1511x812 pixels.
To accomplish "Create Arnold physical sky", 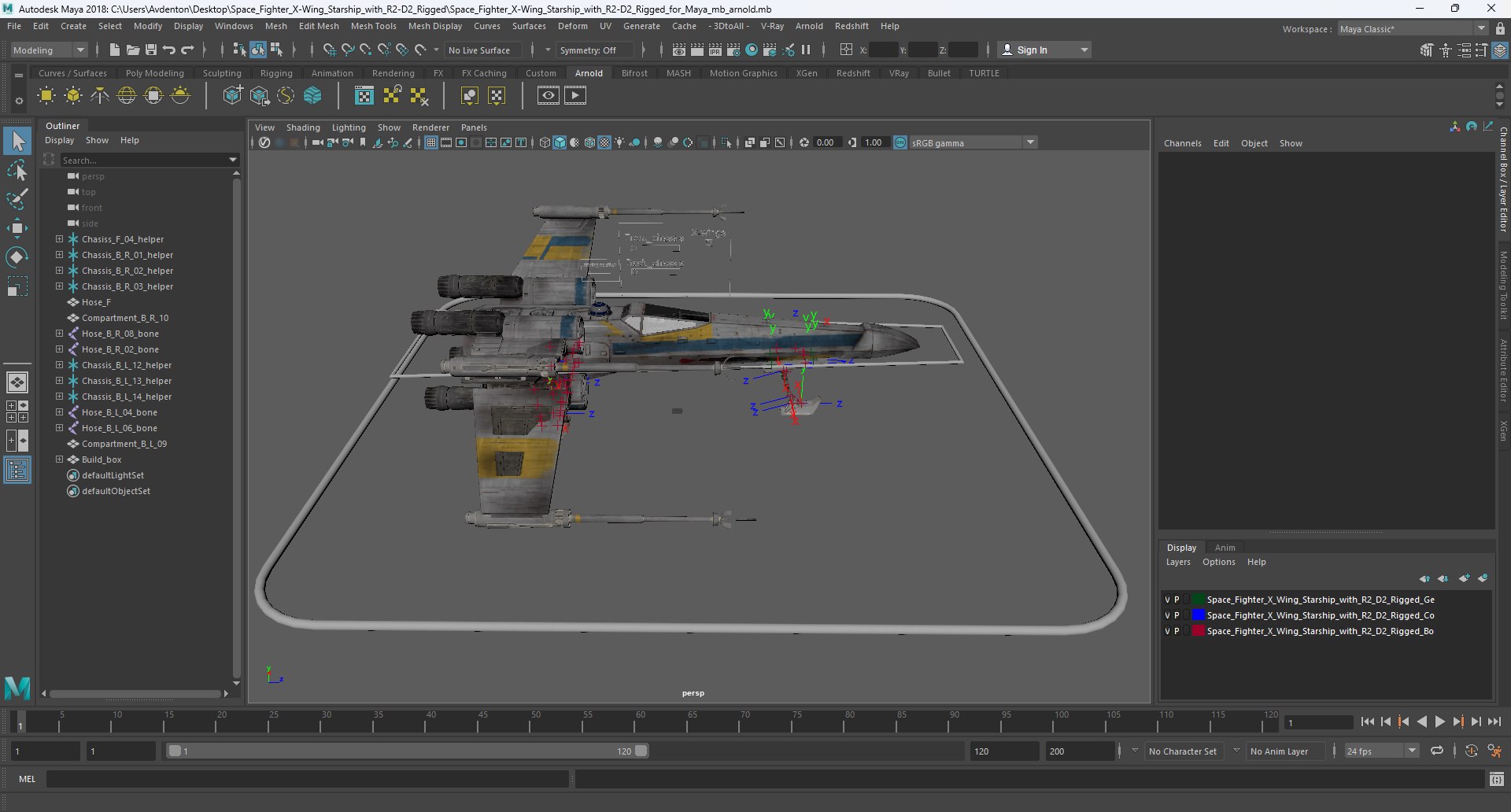I will (x=180, y=96).
